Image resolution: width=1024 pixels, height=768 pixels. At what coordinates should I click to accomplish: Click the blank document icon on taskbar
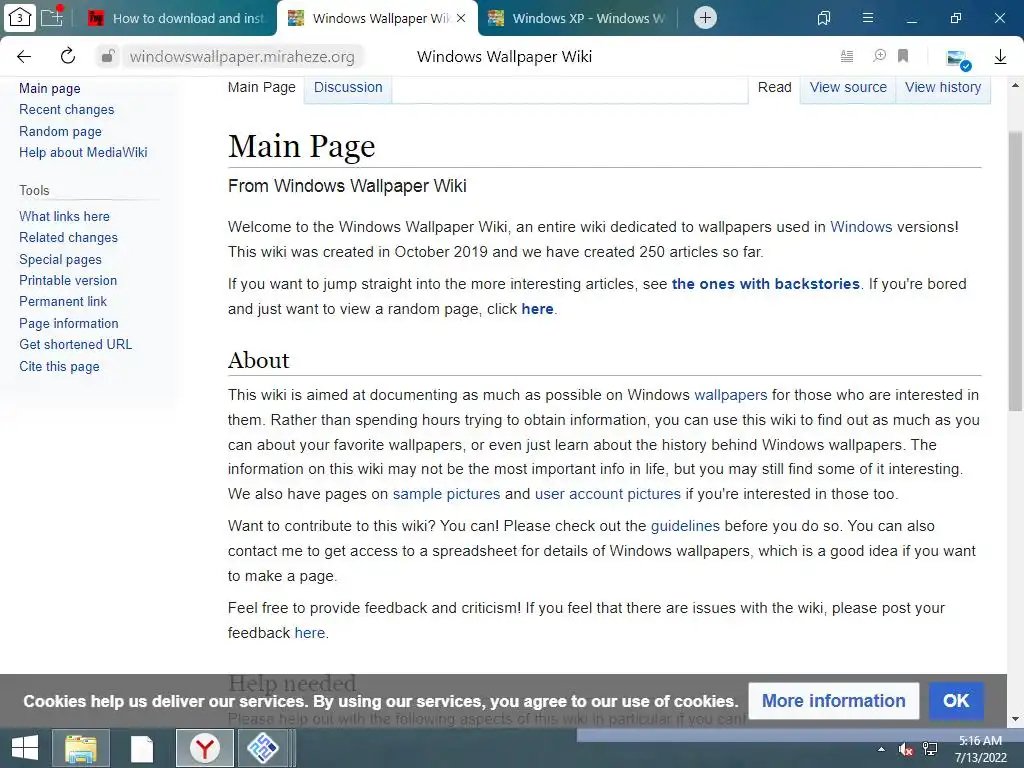click(142, 748)
